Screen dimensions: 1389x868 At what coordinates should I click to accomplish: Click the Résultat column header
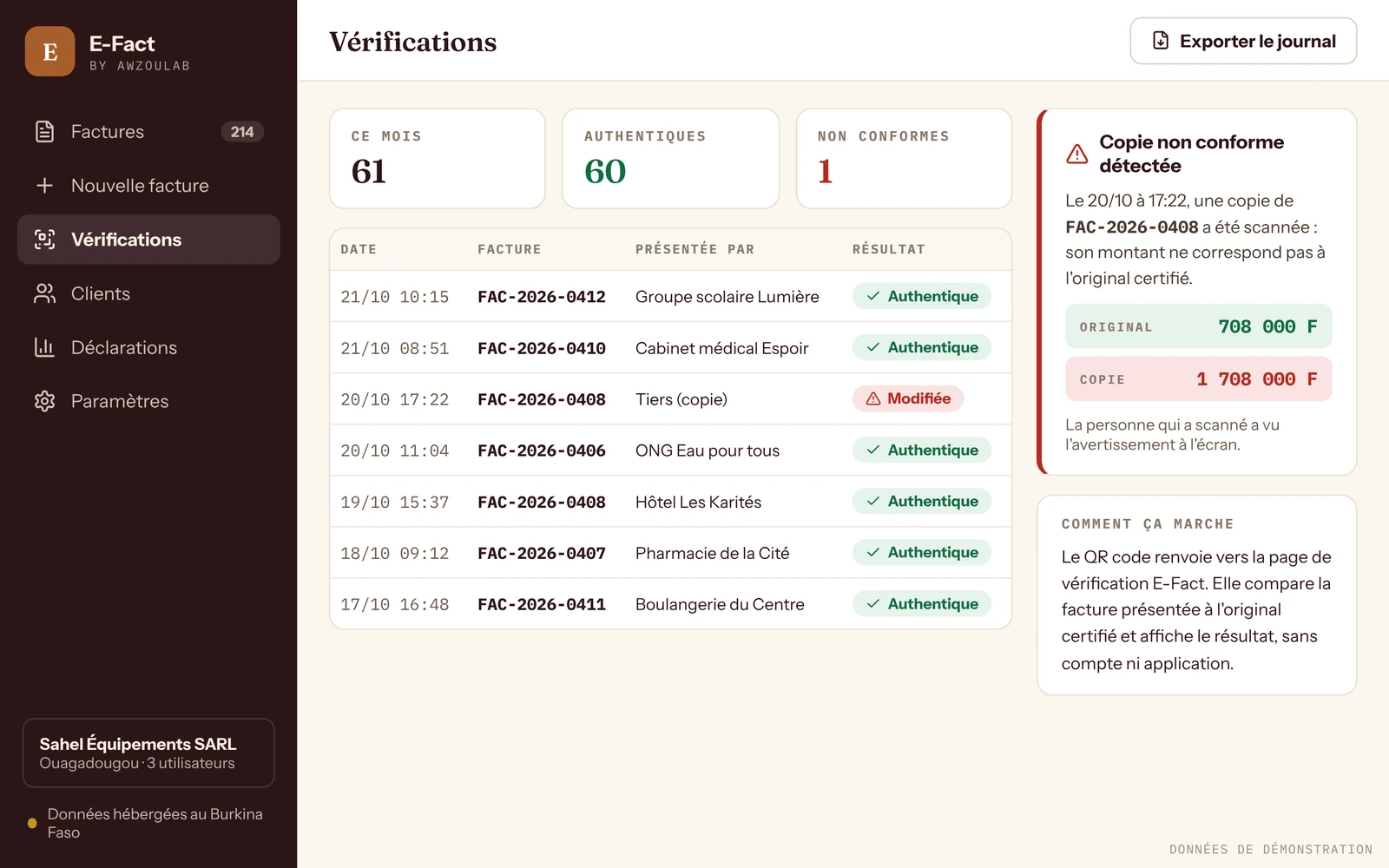(x=889, y=249)
